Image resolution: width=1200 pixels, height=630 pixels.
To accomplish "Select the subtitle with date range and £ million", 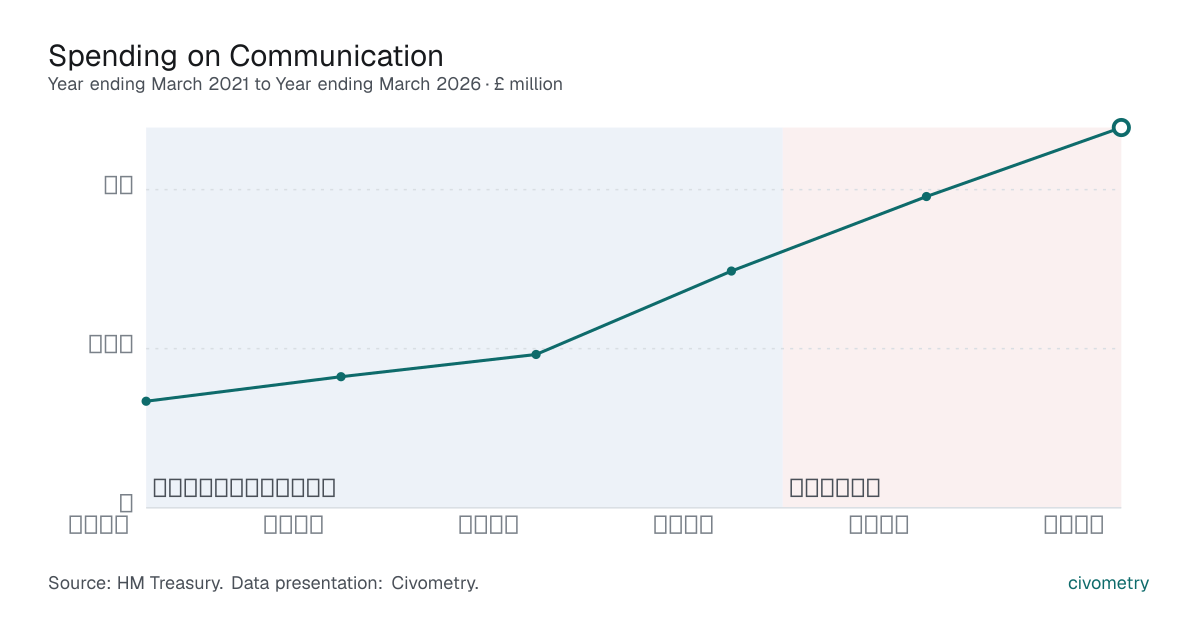I will click(305, 84).
